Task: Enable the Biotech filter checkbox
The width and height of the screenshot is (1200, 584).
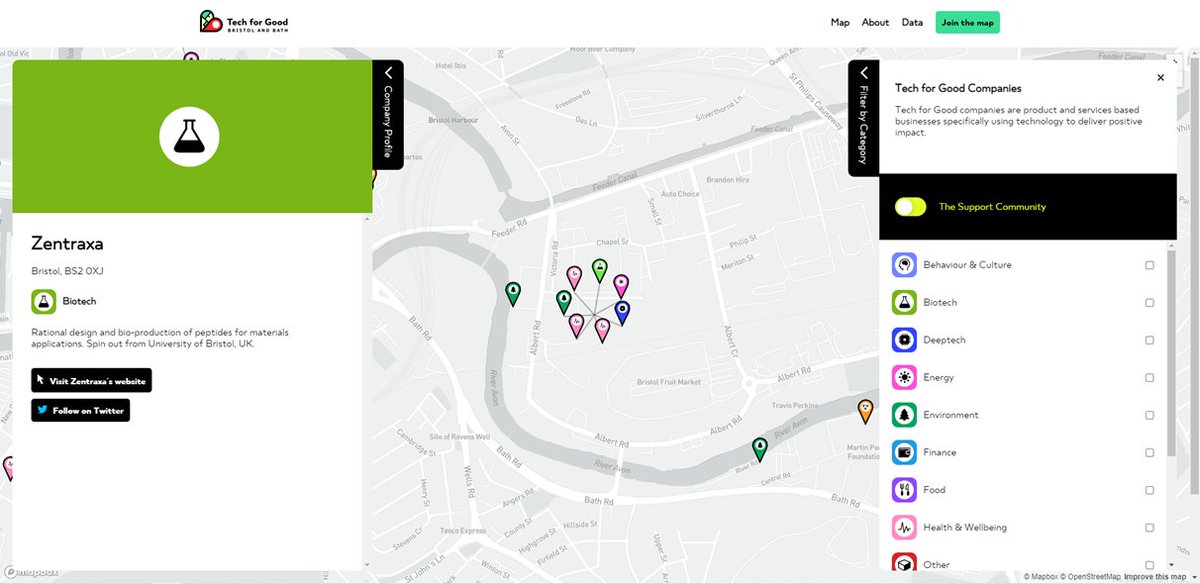Action: click(x=1151, y=302)
